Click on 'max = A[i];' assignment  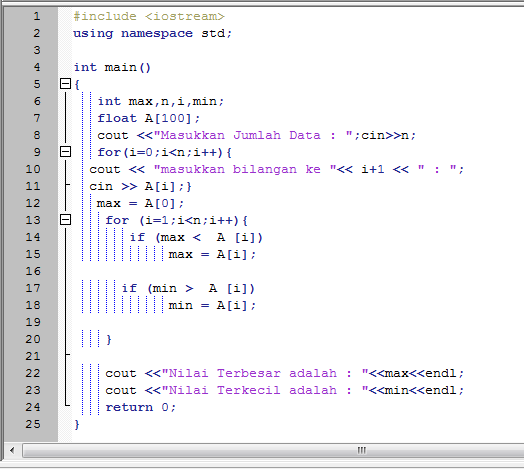coord(212,254)
